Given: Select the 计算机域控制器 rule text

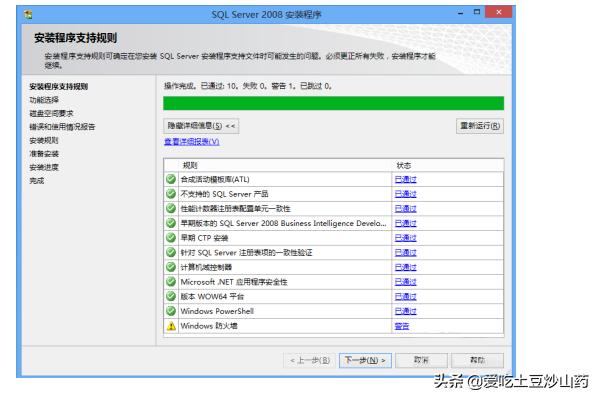Looking at the screenshot, I should [206, 267].
